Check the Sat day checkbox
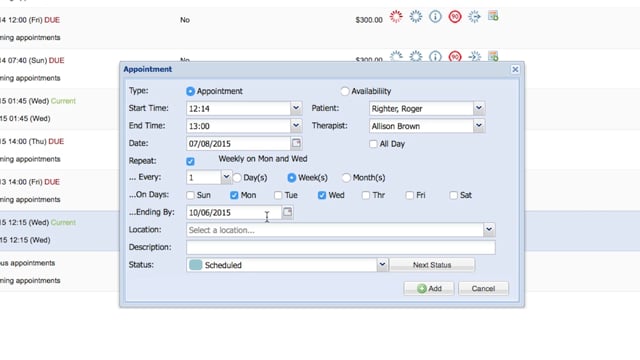This screenshot has height=360, width=640. coord(453,195)
